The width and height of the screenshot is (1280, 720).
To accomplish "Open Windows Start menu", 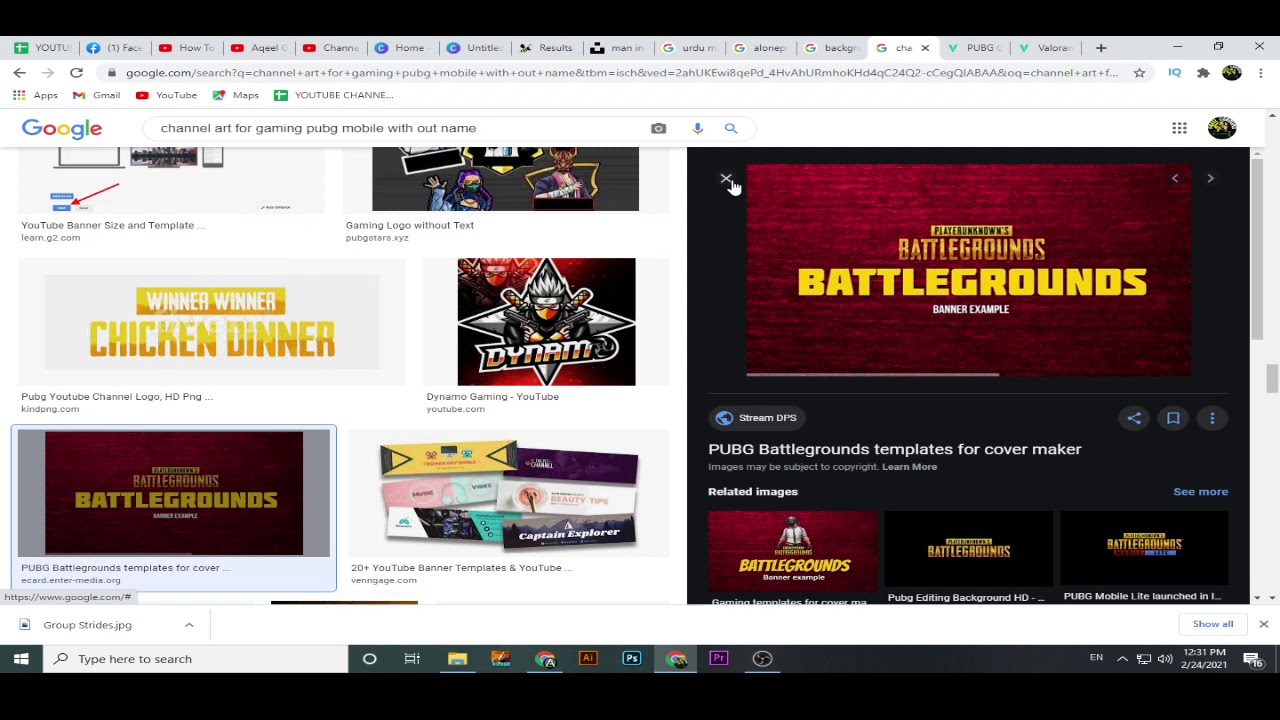I will [21, 659].
